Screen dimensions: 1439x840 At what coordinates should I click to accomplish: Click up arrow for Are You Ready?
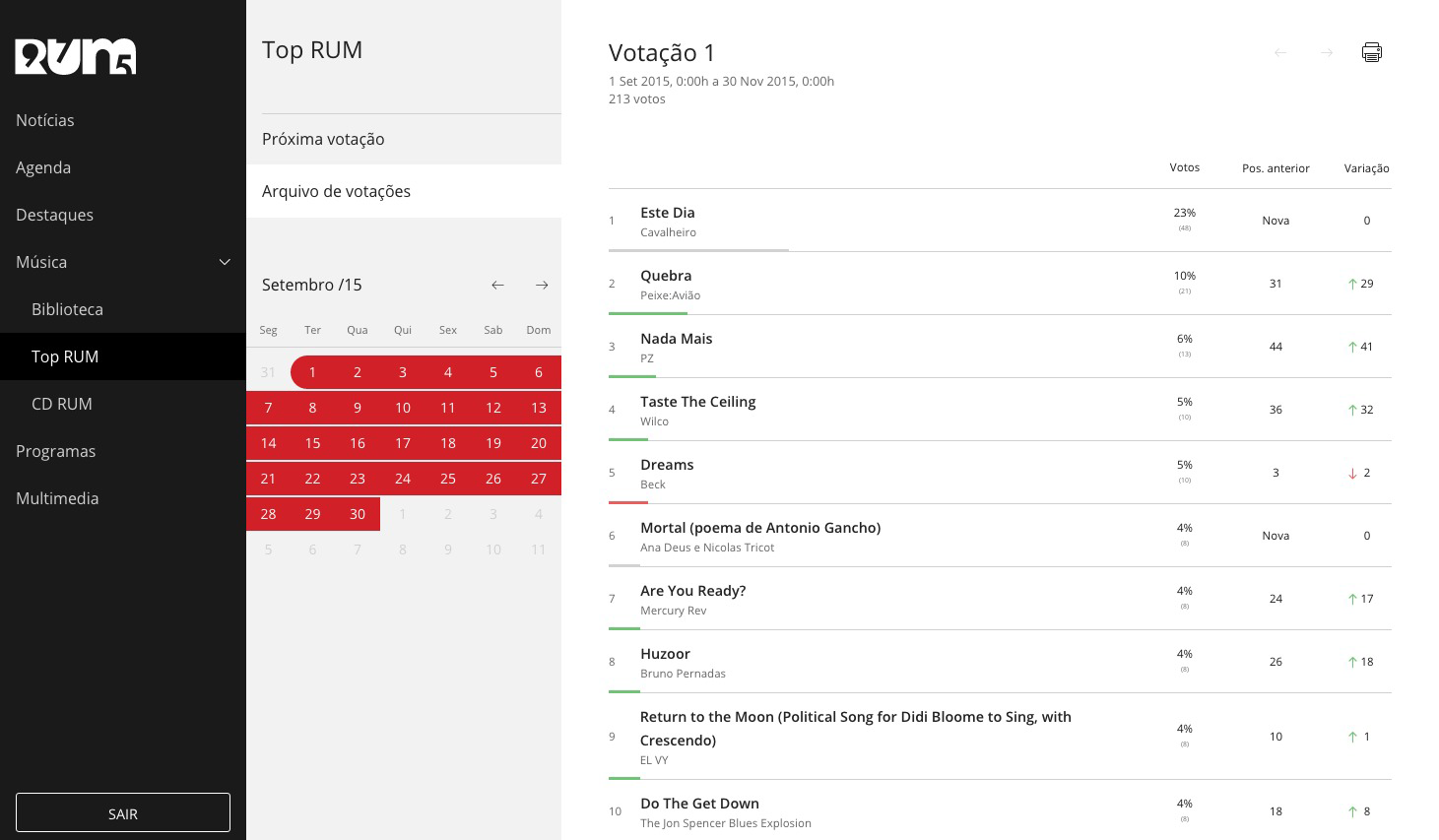click(x=1352, y=599)
